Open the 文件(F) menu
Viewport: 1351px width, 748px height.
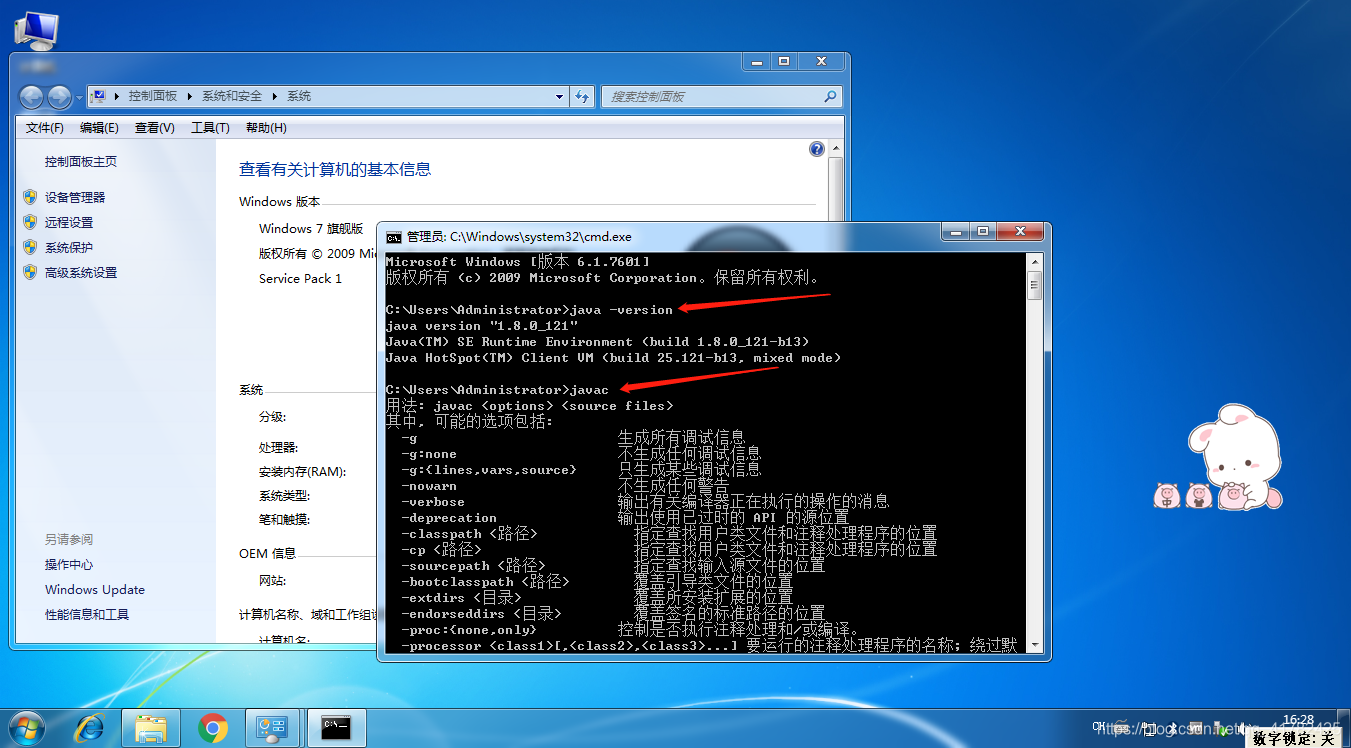click(x=45, y=128)
